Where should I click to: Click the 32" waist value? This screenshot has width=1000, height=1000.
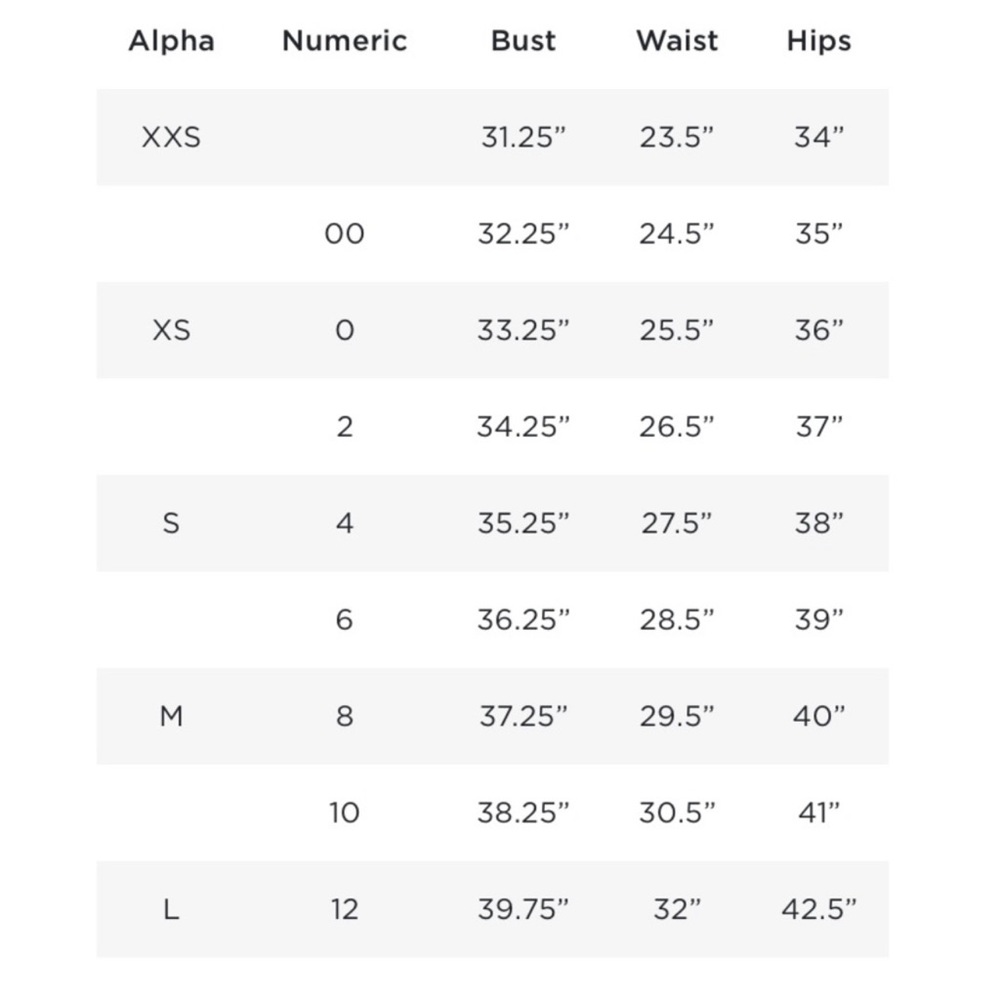pos(677,909)
